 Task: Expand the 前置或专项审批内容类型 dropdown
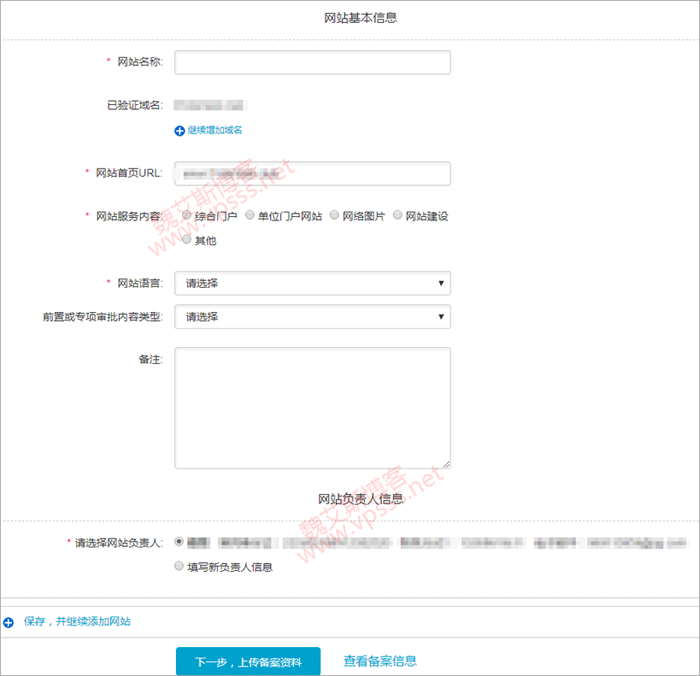pyautogui.click(x=312, y=317)
